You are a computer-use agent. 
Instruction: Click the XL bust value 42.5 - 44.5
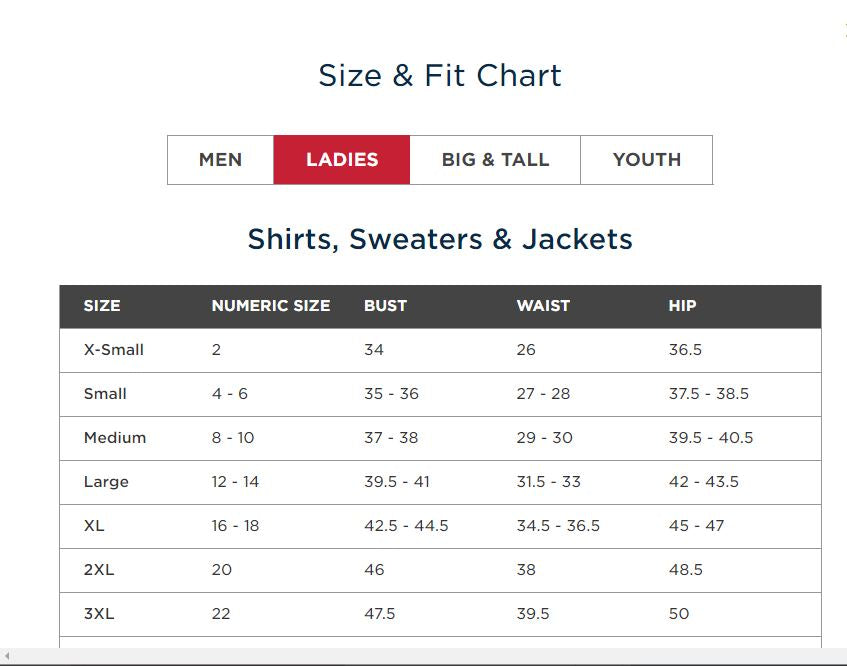pyautogui.click(x=406, y=526)
